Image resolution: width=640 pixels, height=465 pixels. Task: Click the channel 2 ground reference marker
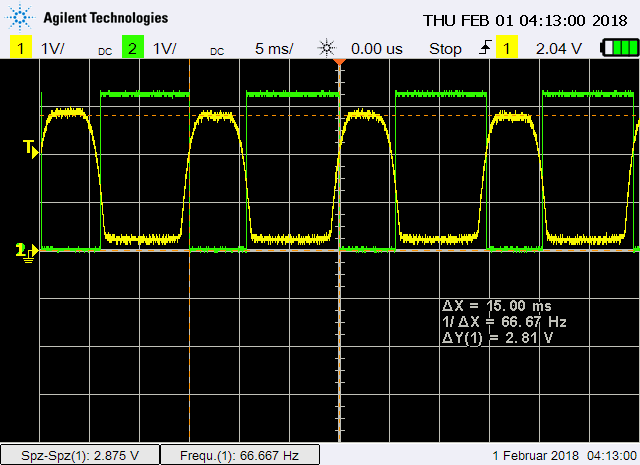pyautogui.click(x=25, y=250)
